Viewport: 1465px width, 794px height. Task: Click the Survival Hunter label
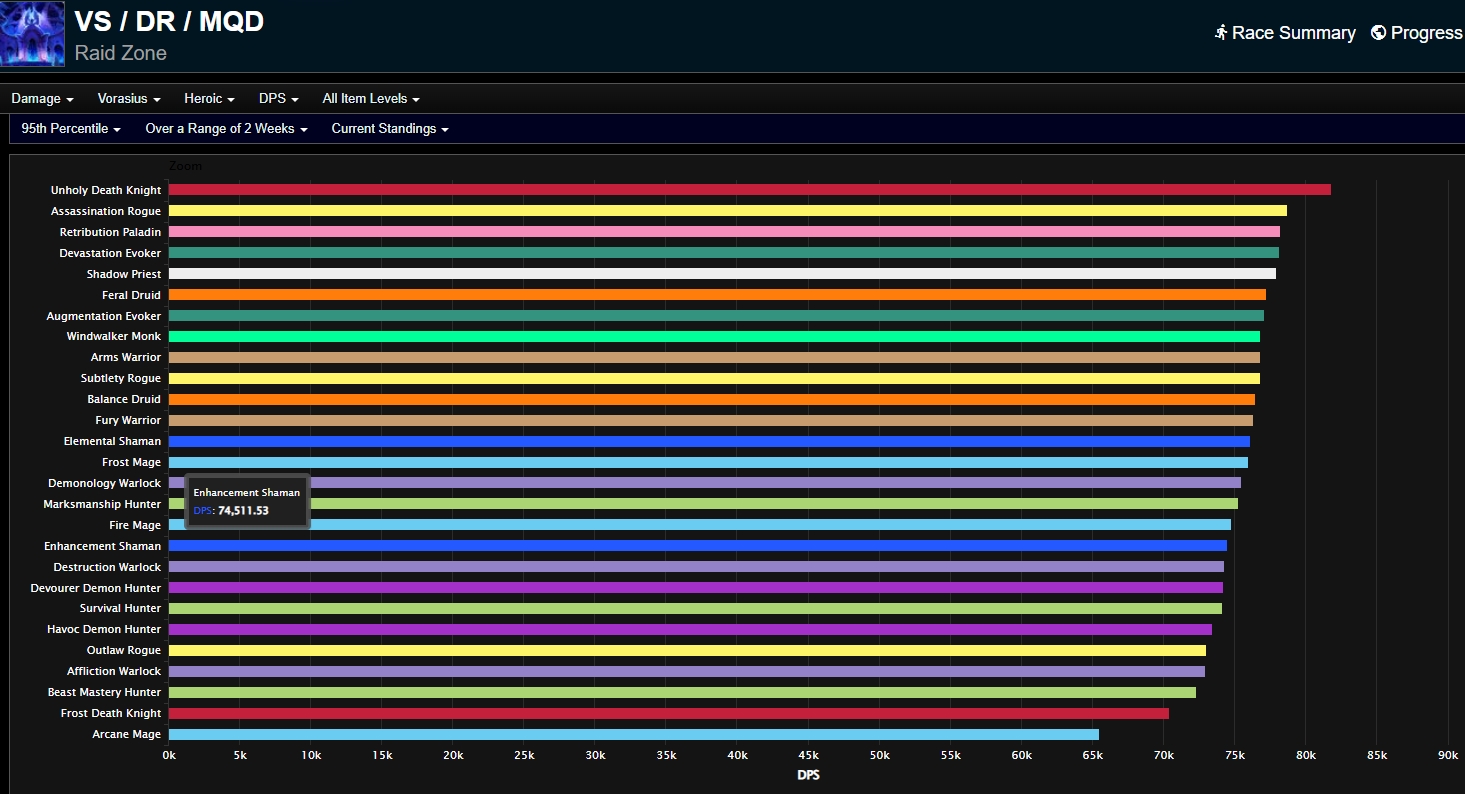tap(120, 608)
